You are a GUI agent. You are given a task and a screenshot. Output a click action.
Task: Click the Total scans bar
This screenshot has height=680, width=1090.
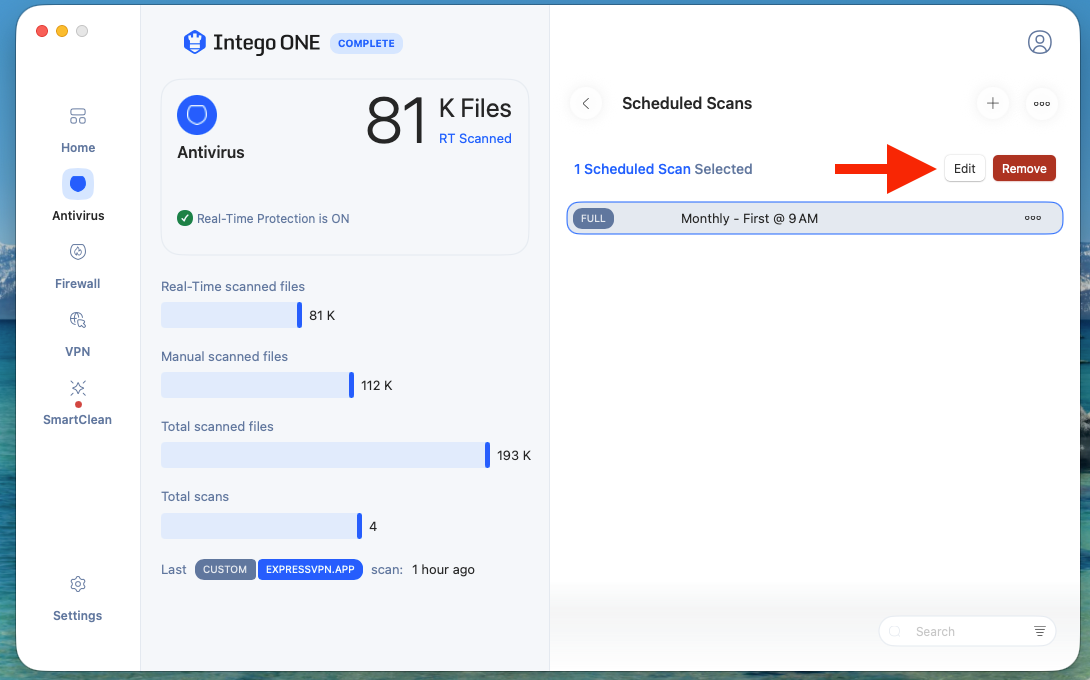tap(261, 526)
